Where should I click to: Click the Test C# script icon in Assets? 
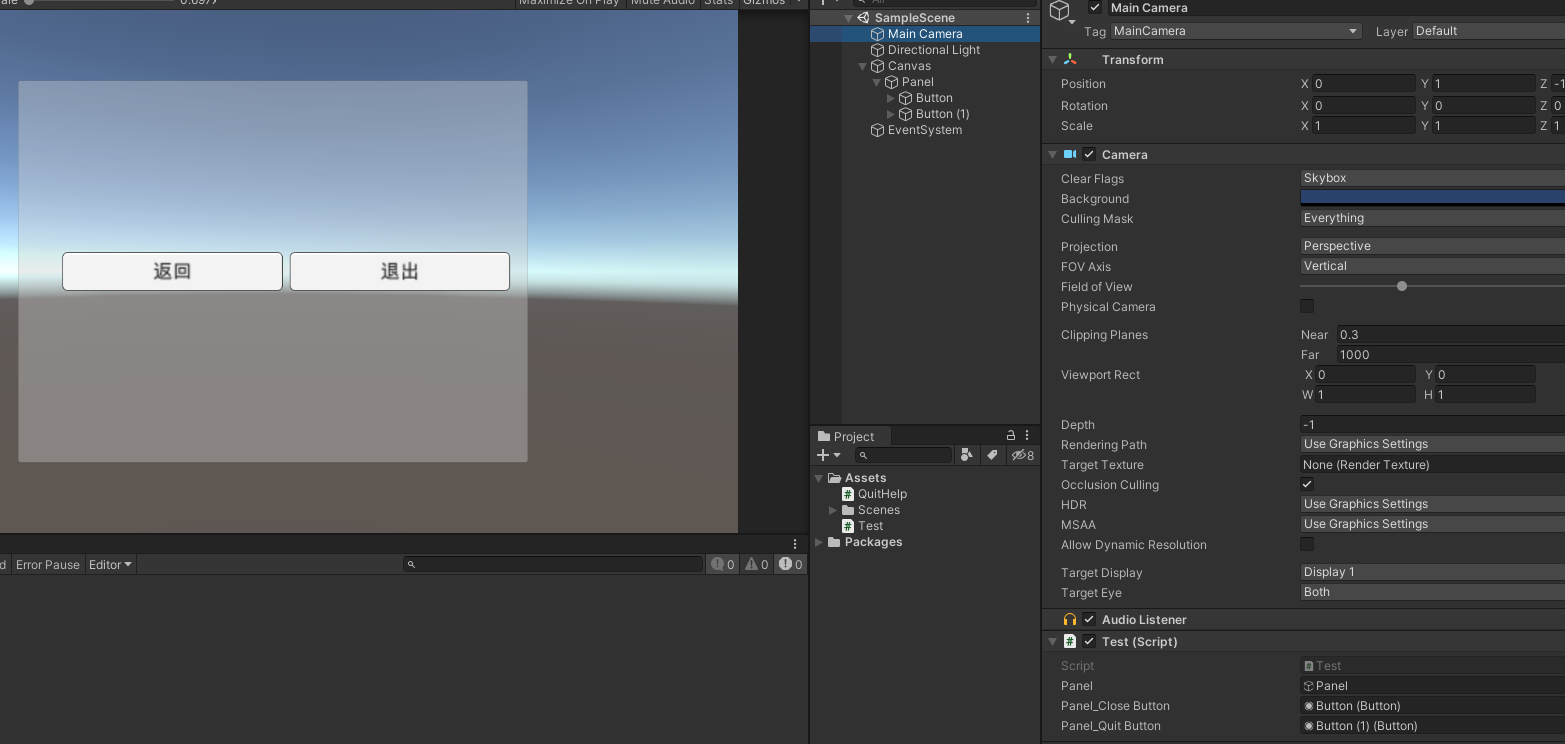(848, 526)
